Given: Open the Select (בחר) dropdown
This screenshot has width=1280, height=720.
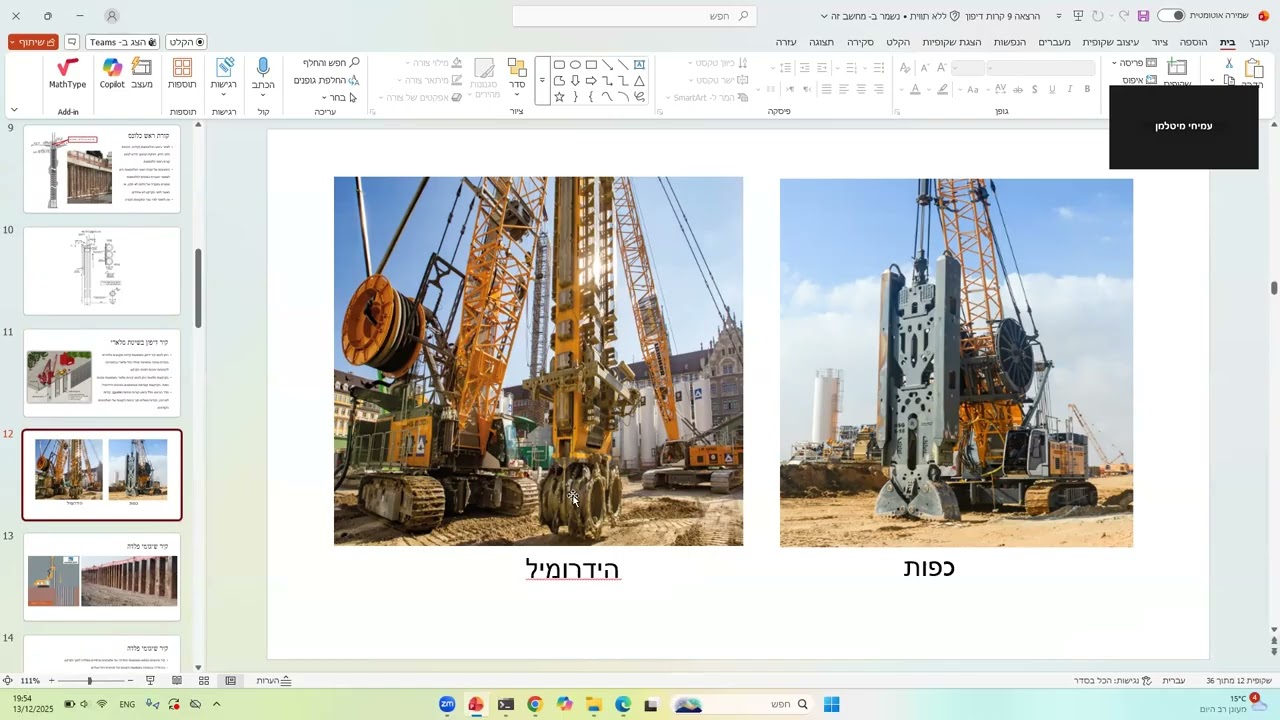Looking at the screenshot, I should coord(338,97).
